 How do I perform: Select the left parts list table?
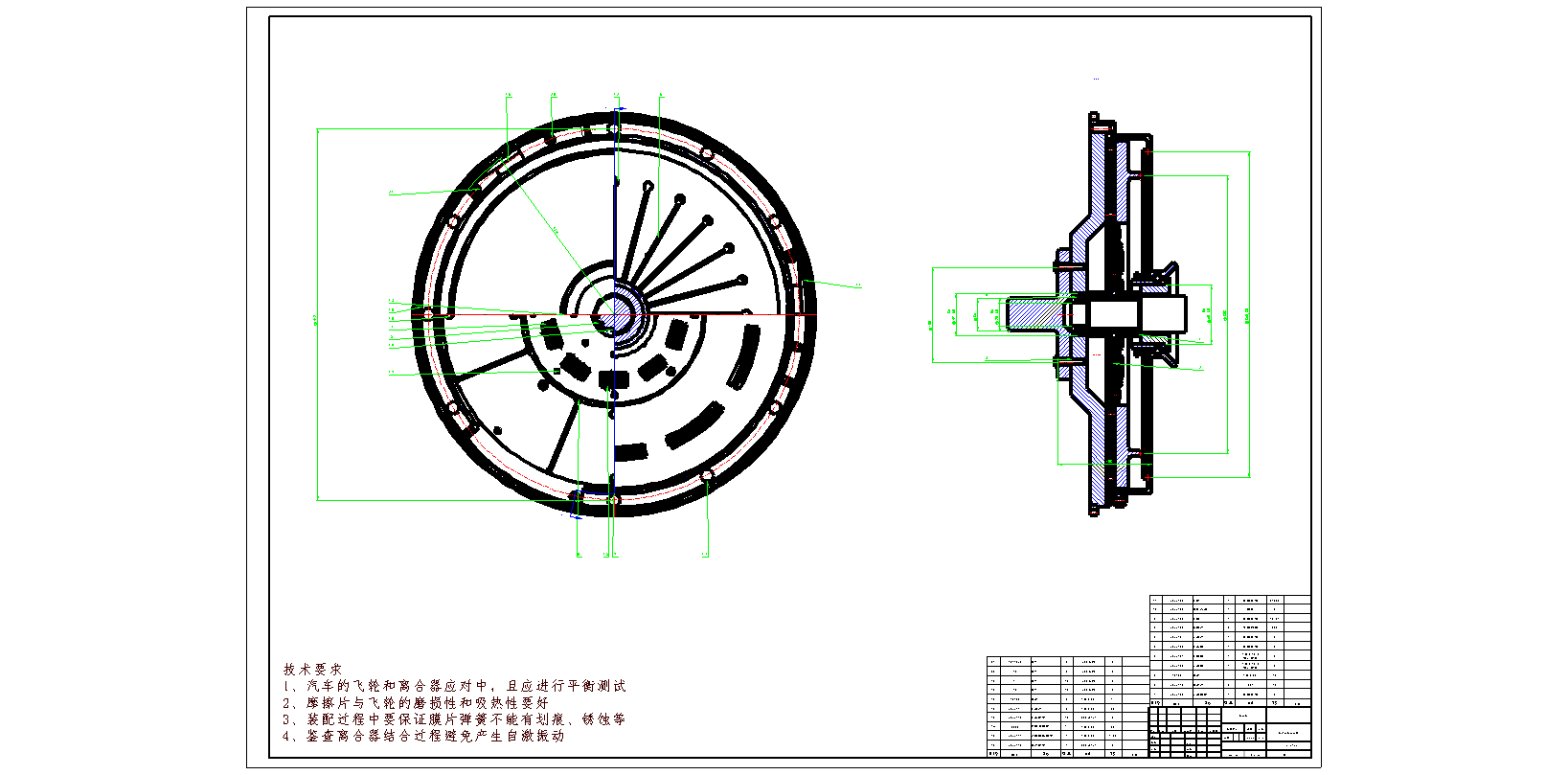point(1067,706)
